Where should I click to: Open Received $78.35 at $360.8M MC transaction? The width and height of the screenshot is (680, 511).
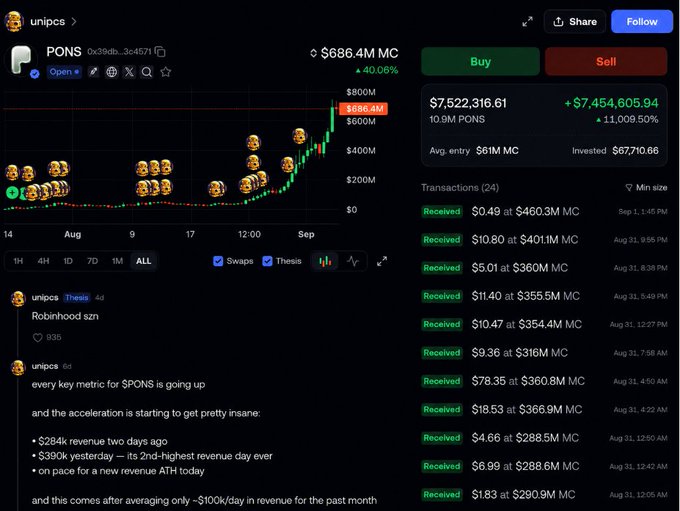coord(544,381)
